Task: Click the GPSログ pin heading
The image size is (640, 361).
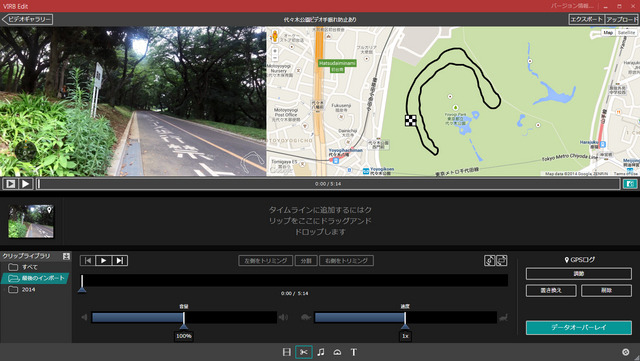Action: (579, 260)
